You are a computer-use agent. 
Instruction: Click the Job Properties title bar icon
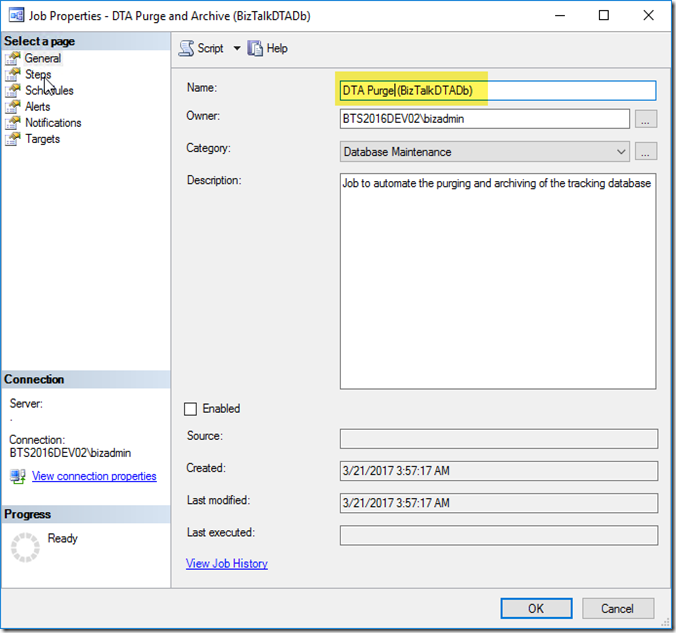click(x=16, y=16)
